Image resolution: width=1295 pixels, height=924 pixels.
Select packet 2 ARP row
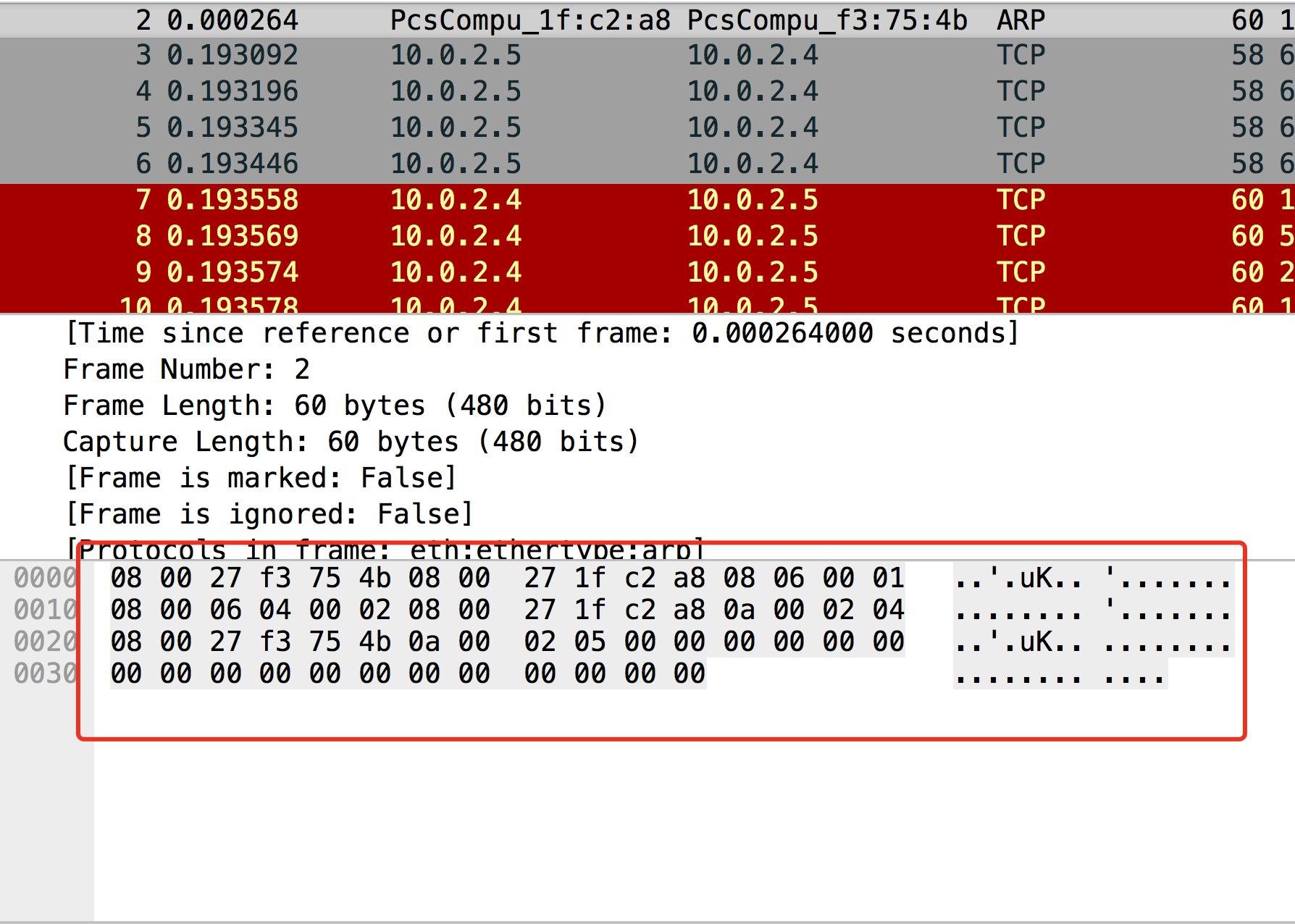pos(647,20)
